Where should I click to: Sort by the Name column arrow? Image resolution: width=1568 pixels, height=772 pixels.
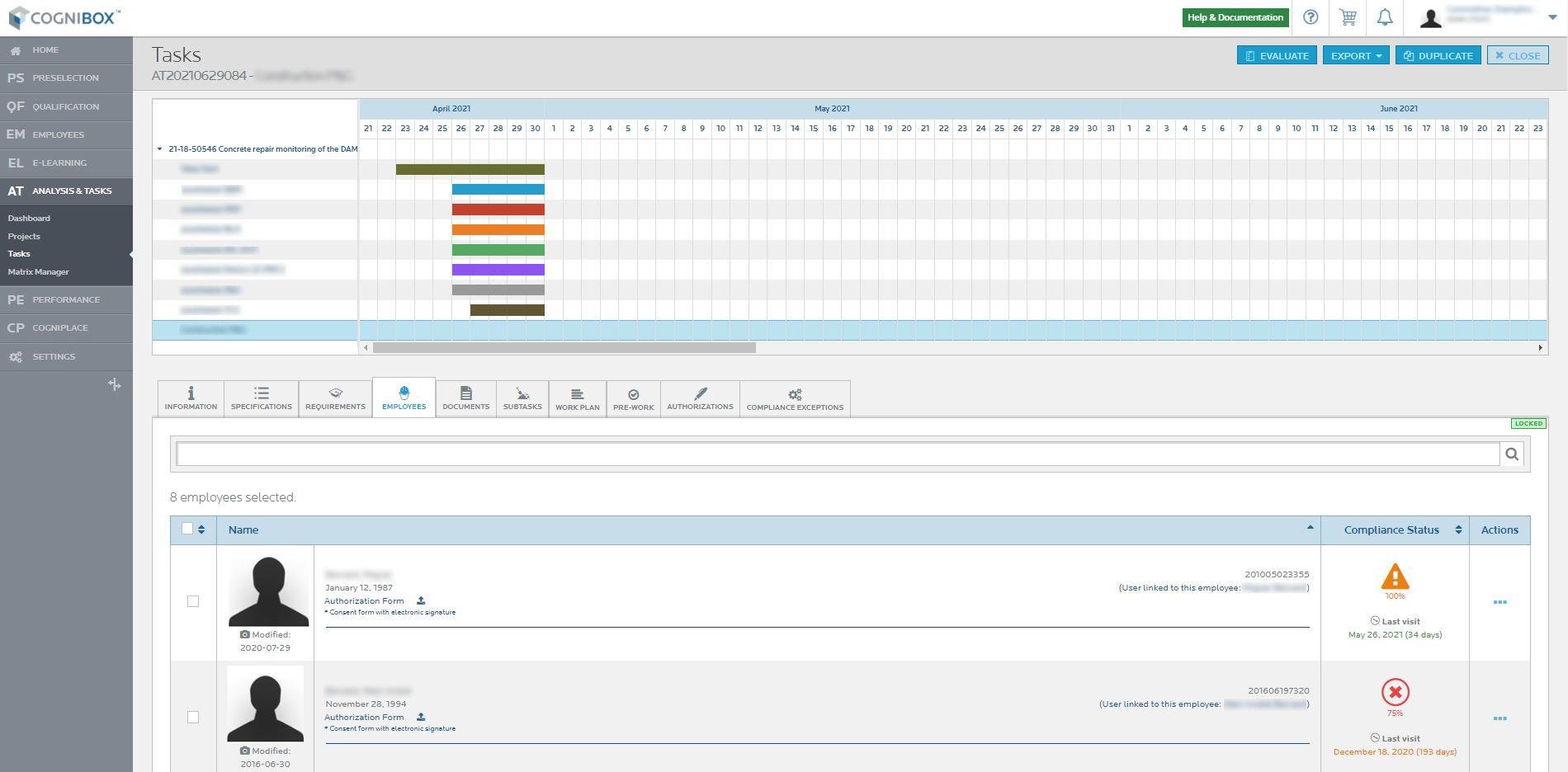[x=1310, y=528]
